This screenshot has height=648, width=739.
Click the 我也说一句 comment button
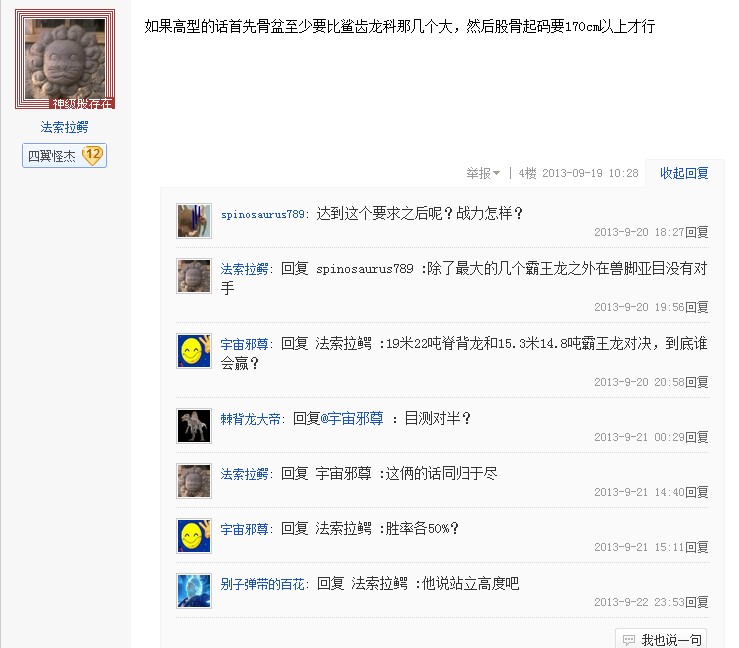pos(661,639)
